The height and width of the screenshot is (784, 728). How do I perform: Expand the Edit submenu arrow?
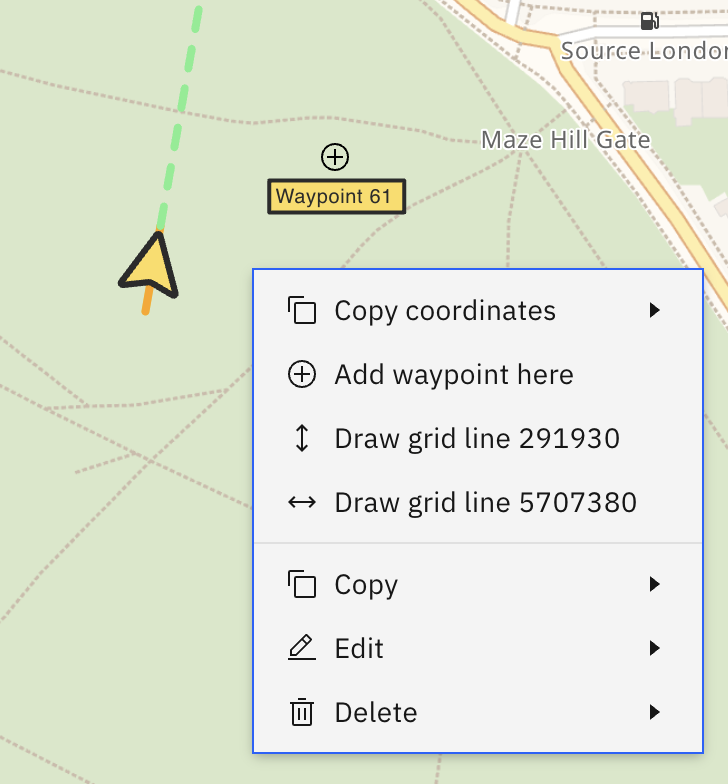[x=654, y=648]
